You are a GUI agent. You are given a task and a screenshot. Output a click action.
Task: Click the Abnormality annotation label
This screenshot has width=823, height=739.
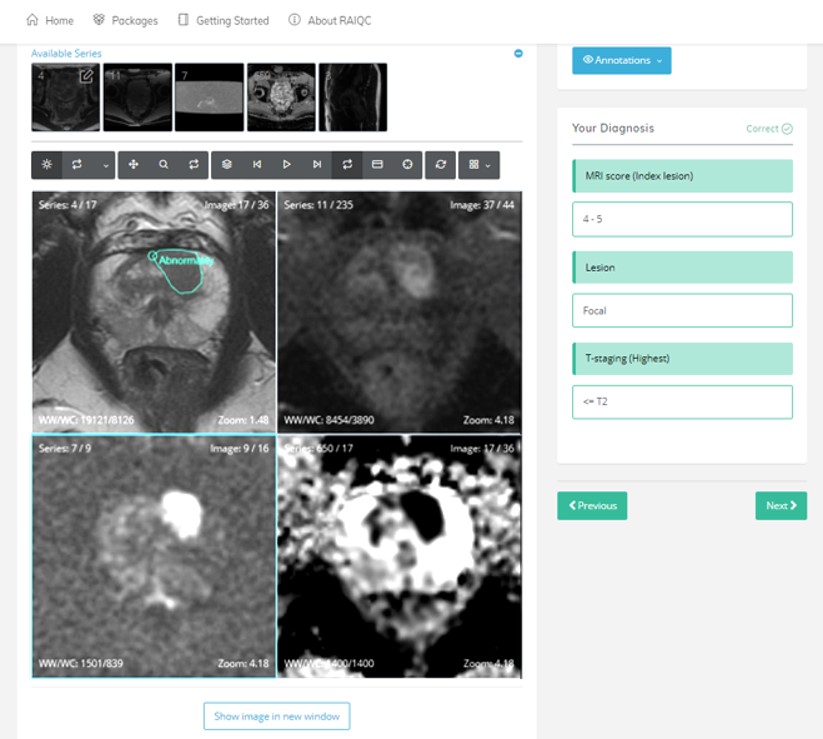click(186, 261)
